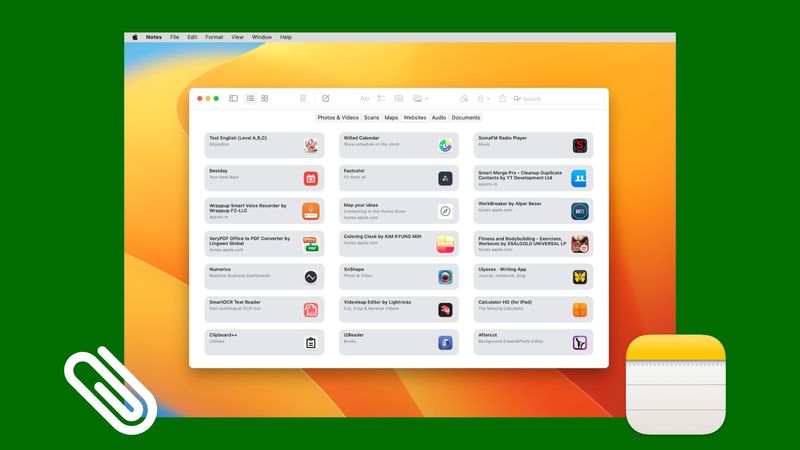
Task: Open the File menu
Action: click(x=174, y=37)
